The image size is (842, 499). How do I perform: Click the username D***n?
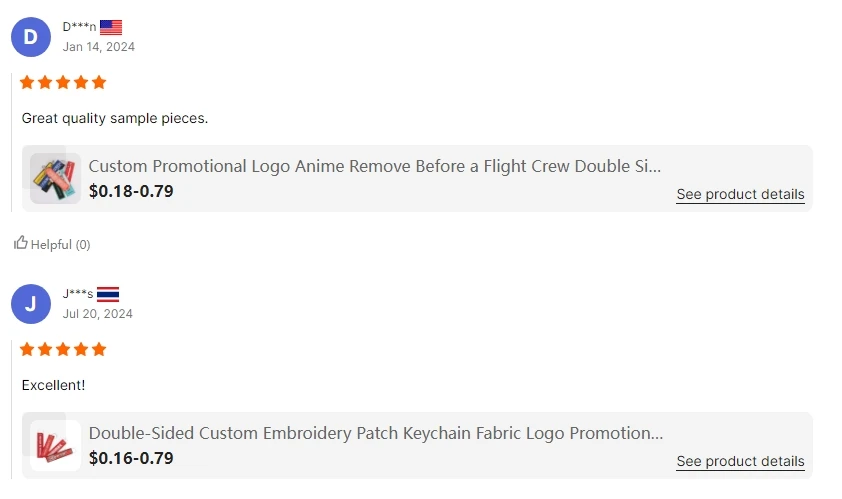coord(79,27)
